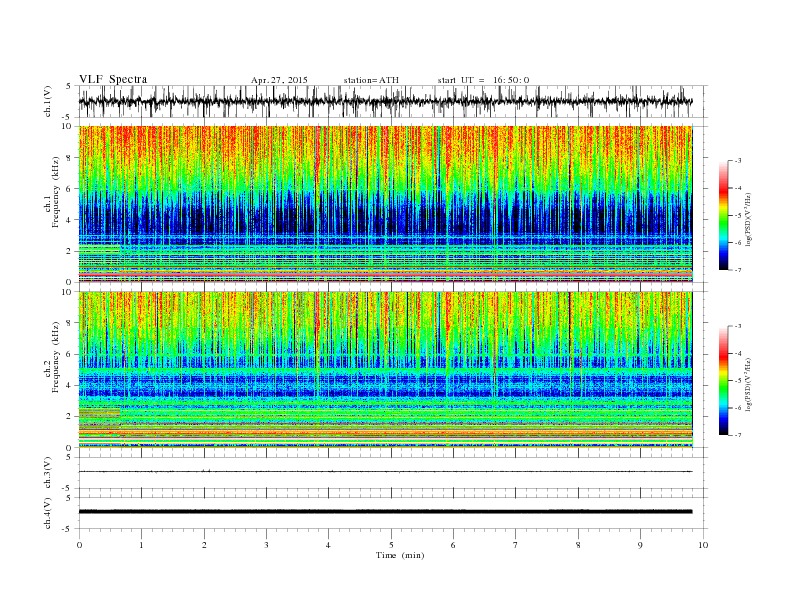Click time axis tick label "1"
Screen dimensions: 792x612
[141, 545]
